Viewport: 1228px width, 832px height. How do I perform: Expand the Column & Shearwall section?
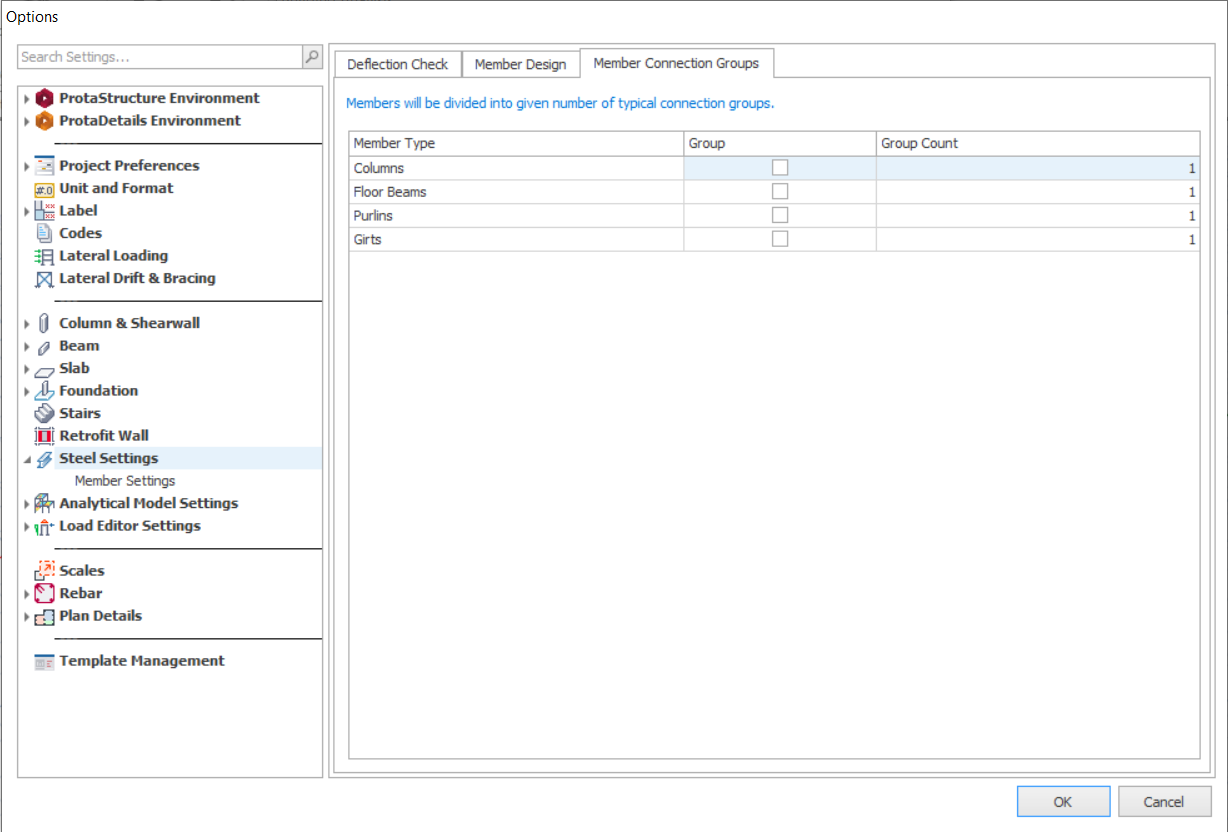coord(25,323)
